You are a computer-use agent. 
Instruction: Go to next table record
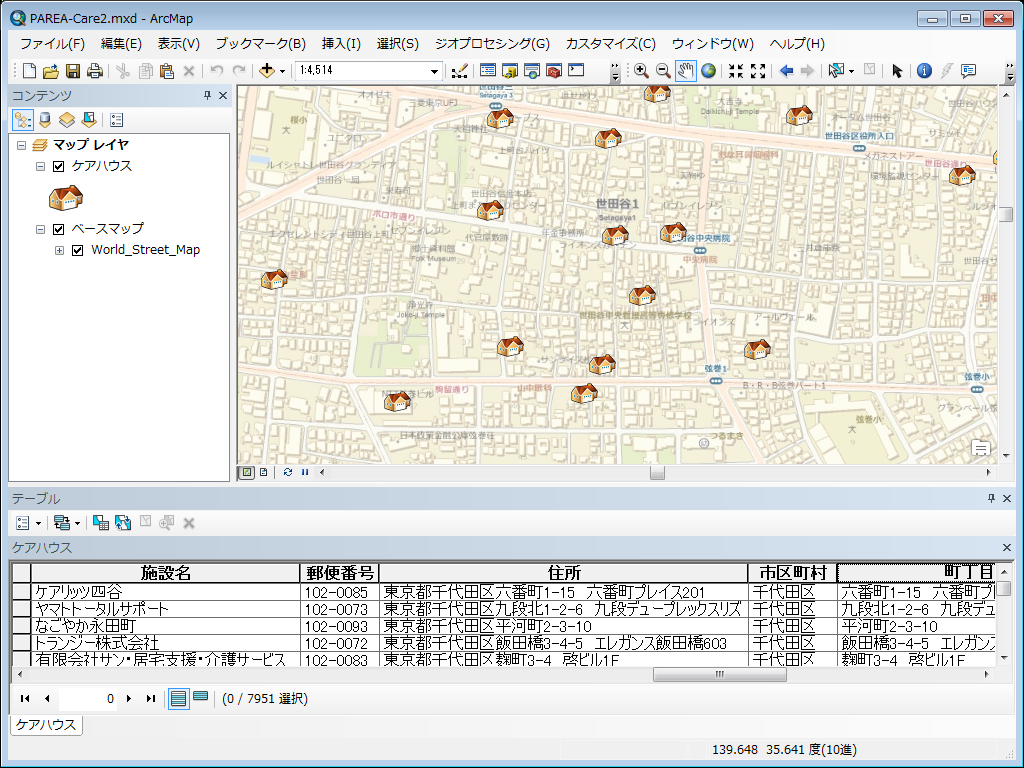(129, 699)
